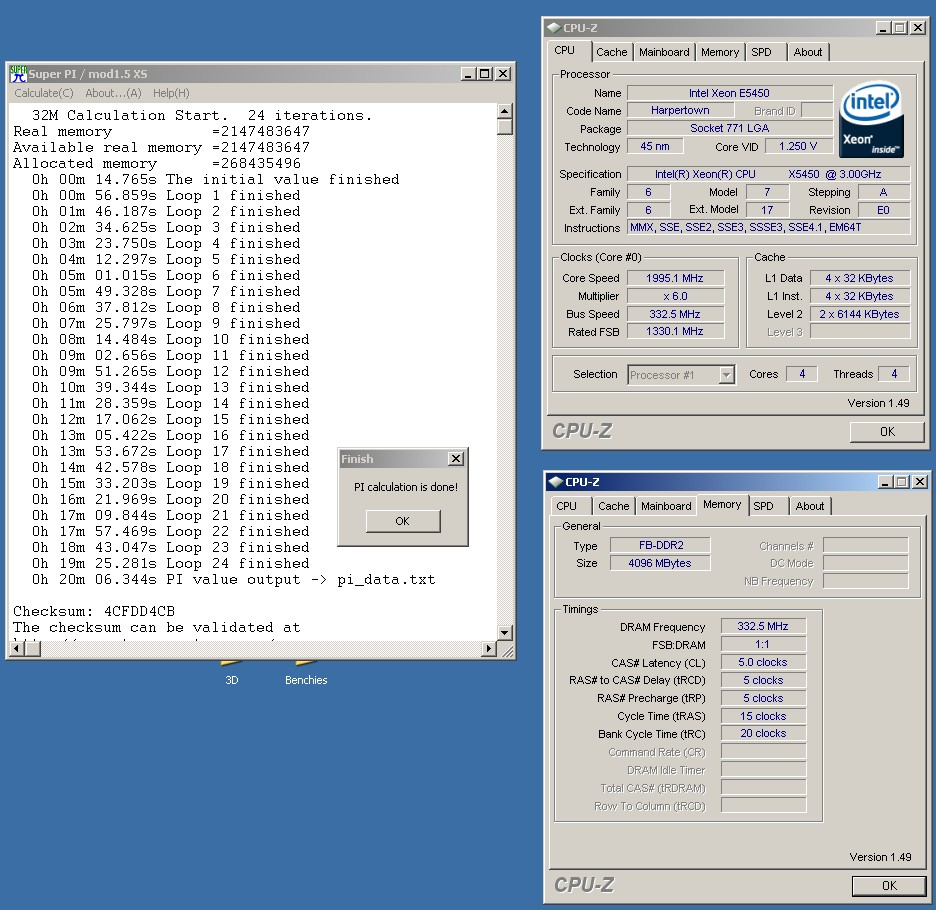Click the lower CPU-Z window title icon
The image size is (936, 910).
556,481
